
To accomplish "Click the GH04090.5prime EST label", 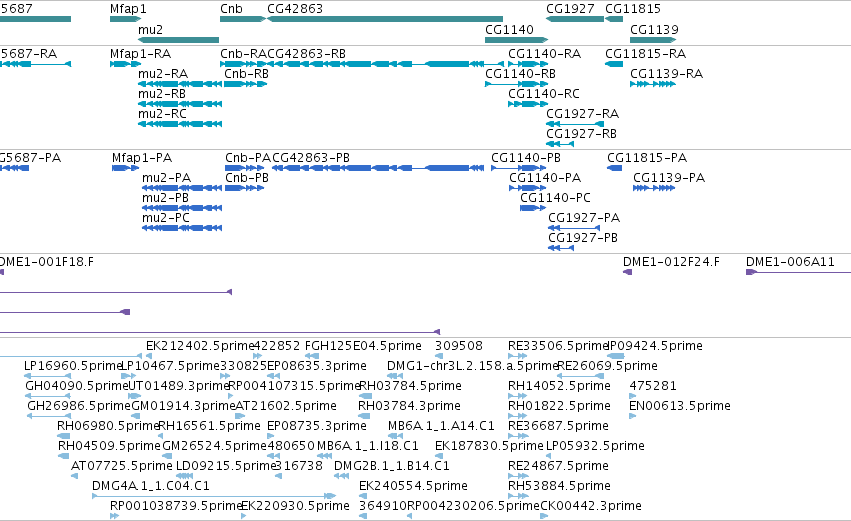I will [77, 386].
